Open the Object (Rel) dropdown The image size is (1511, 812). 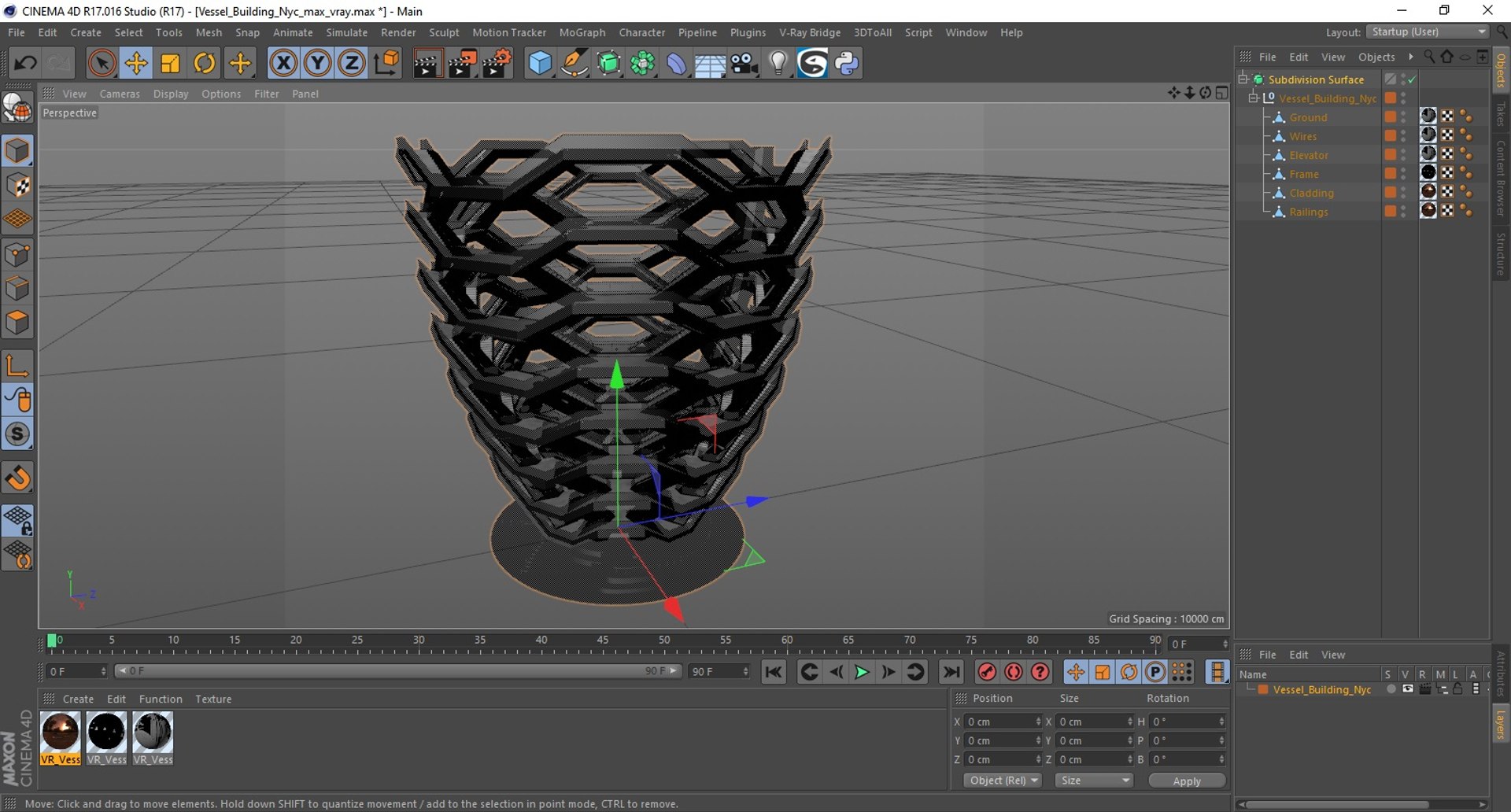(x=1003, y=781)
